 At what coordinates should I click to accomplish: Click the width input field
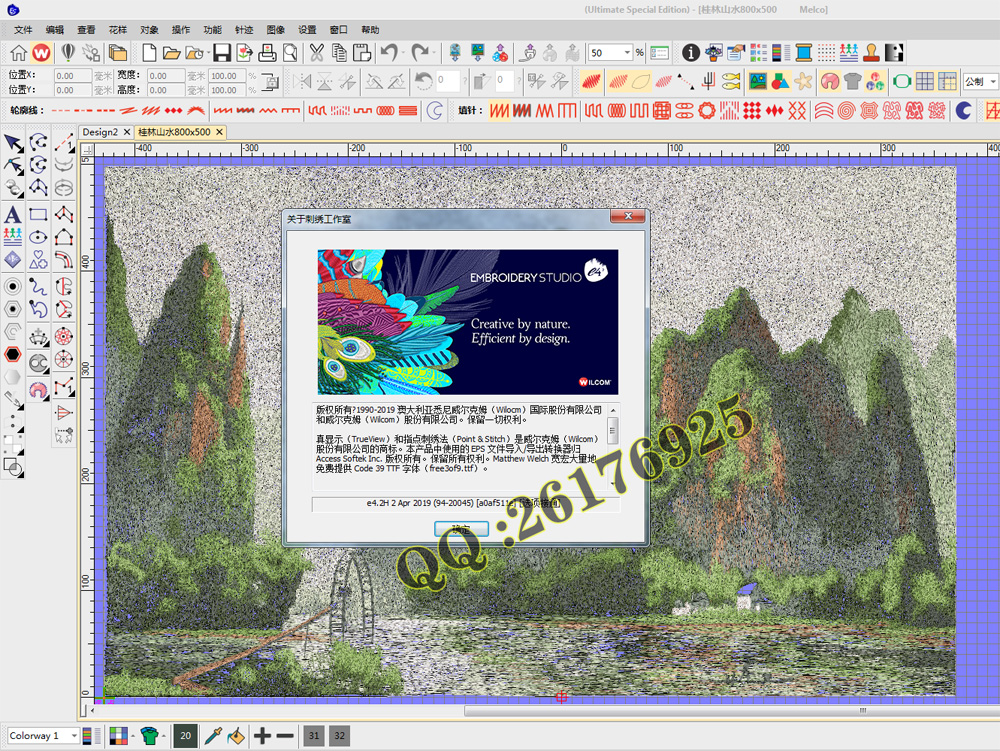pyautogui.click(x=166, y=75)
